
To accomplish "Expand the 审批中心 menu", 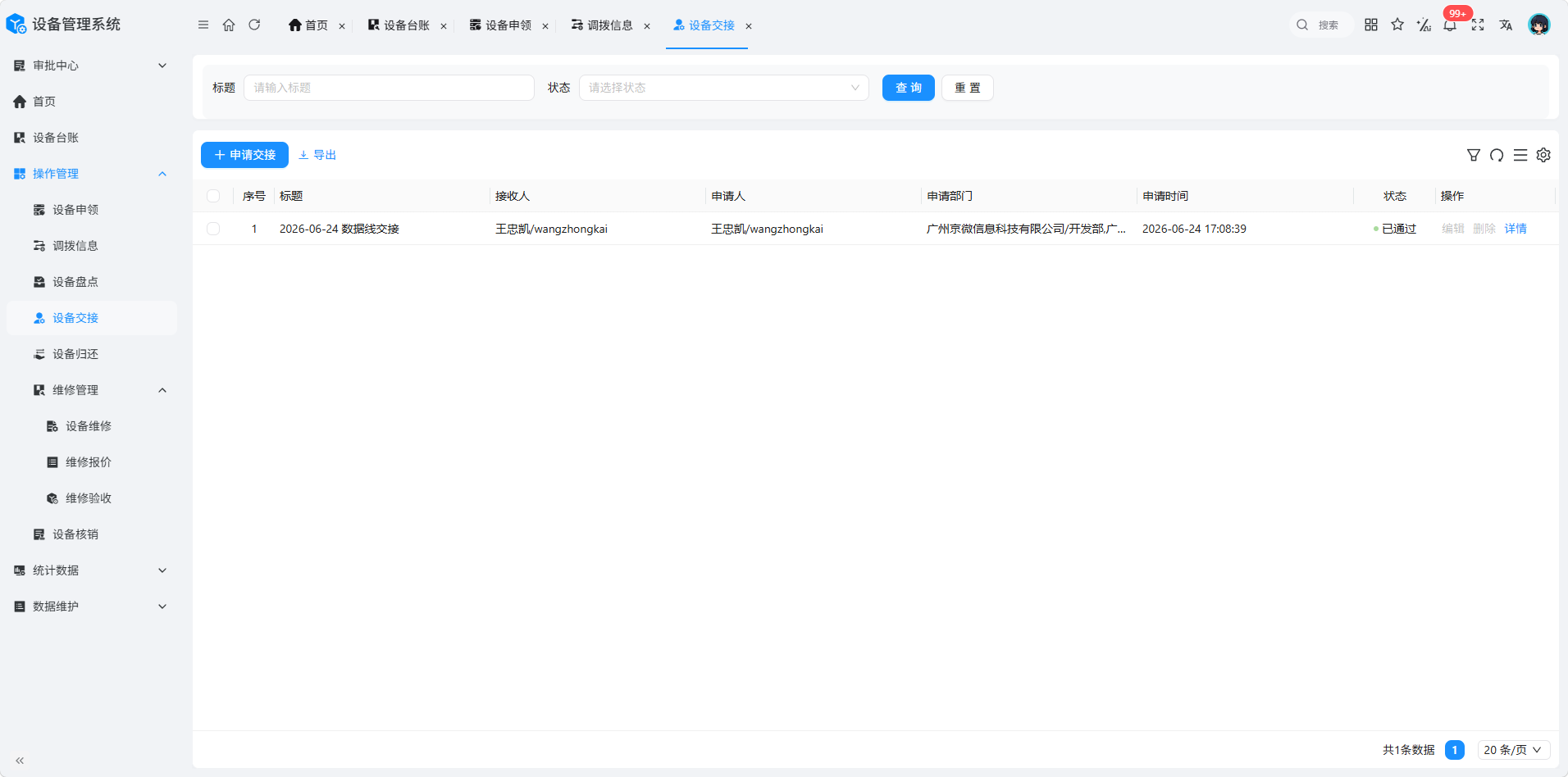I will coord(90,66).
